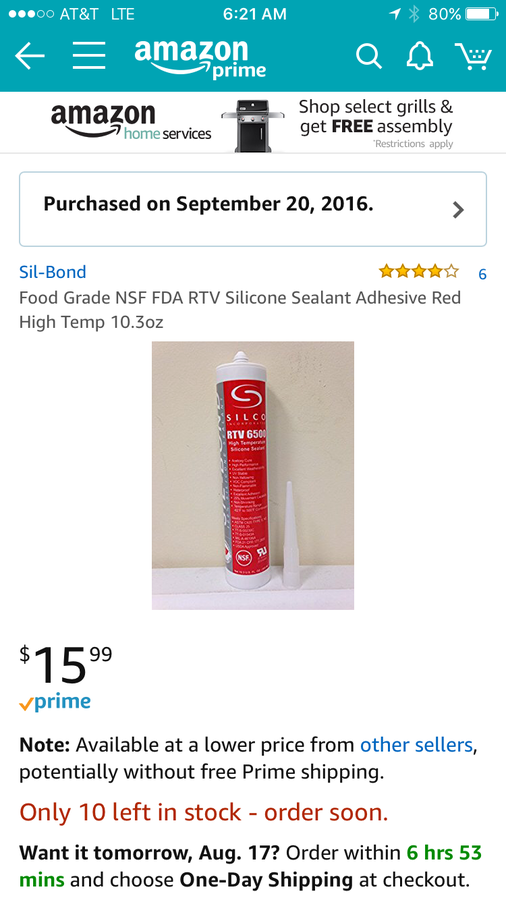
Task: Open notifications bell icon
Action: point(420,56)
